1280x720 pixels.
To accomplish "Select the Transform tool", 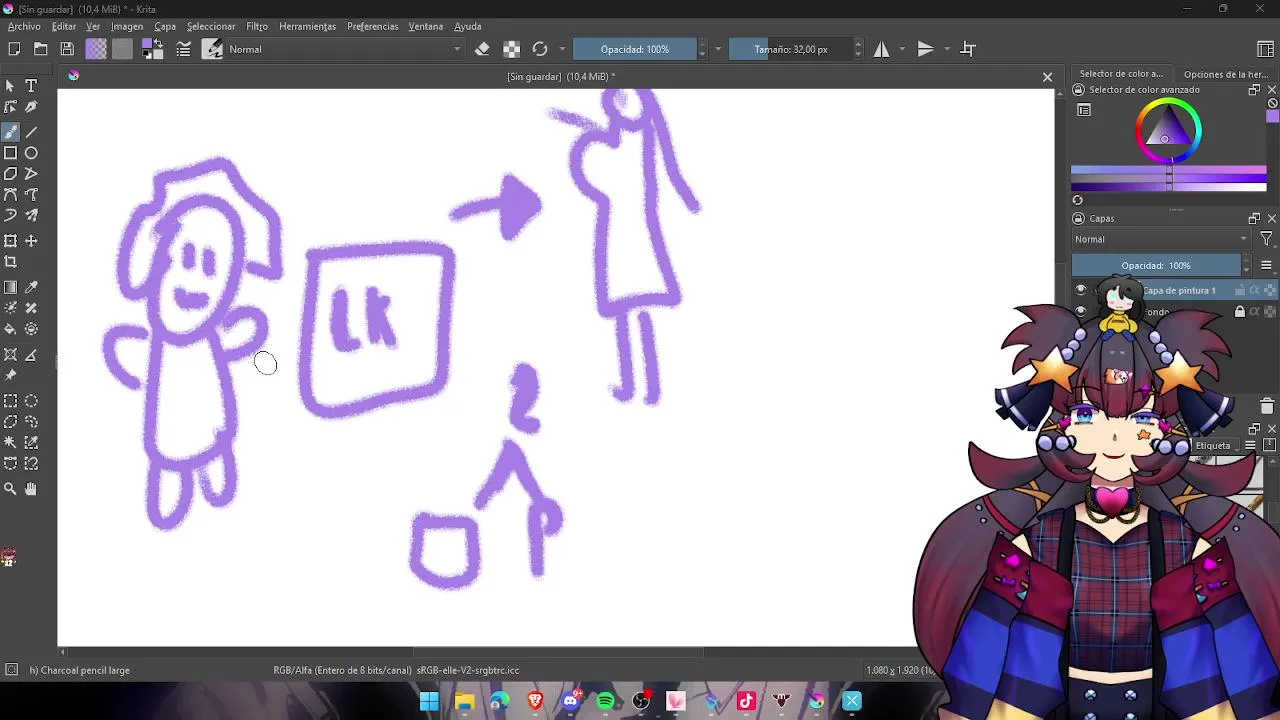I will pyautogui.click(x=10, y=241).
